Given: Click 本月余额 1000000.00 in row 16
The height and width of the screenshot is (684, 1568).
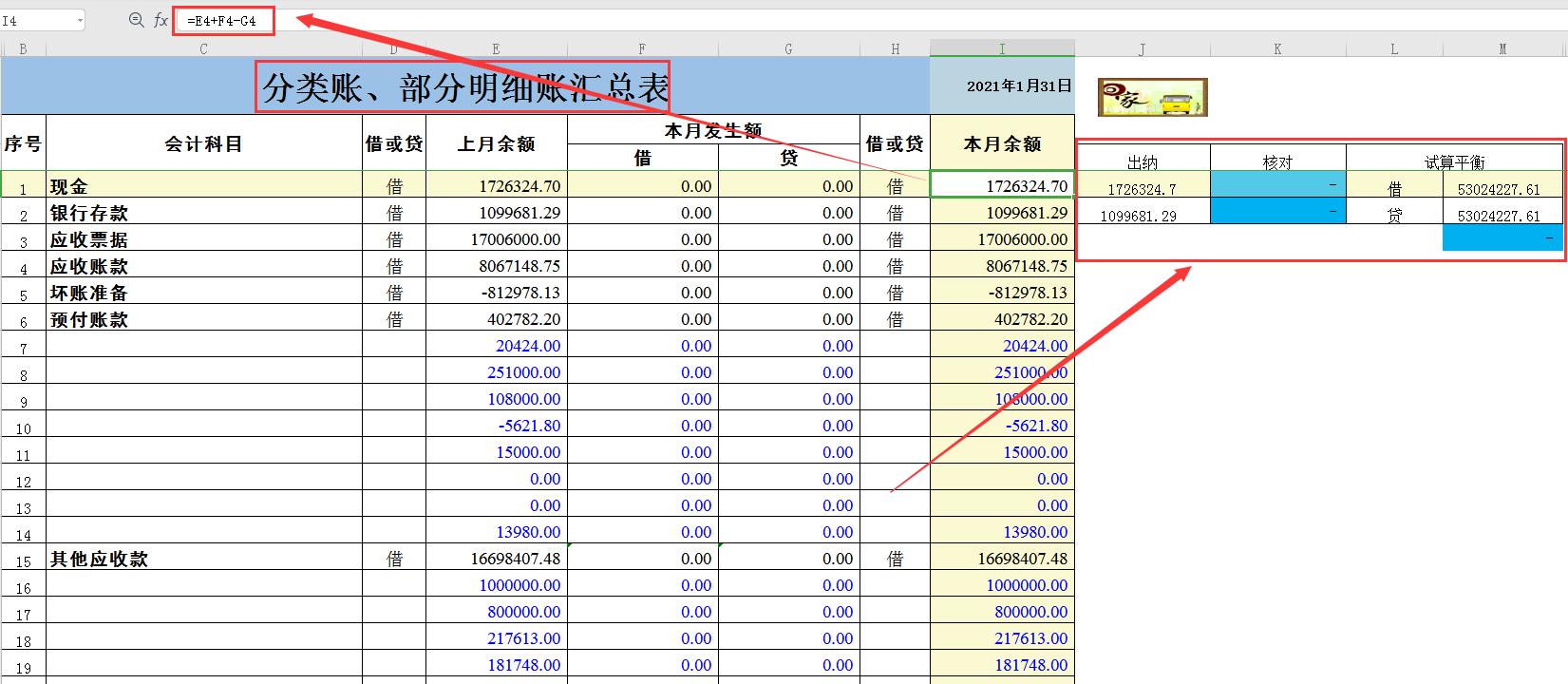Looking at the screenshot, I should pos(1002,585).
